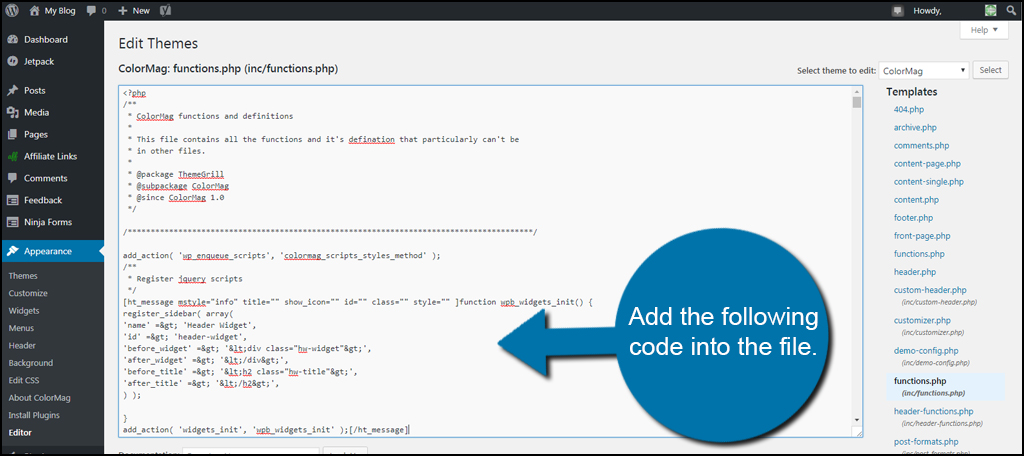Open Menus submenu item

21,328
